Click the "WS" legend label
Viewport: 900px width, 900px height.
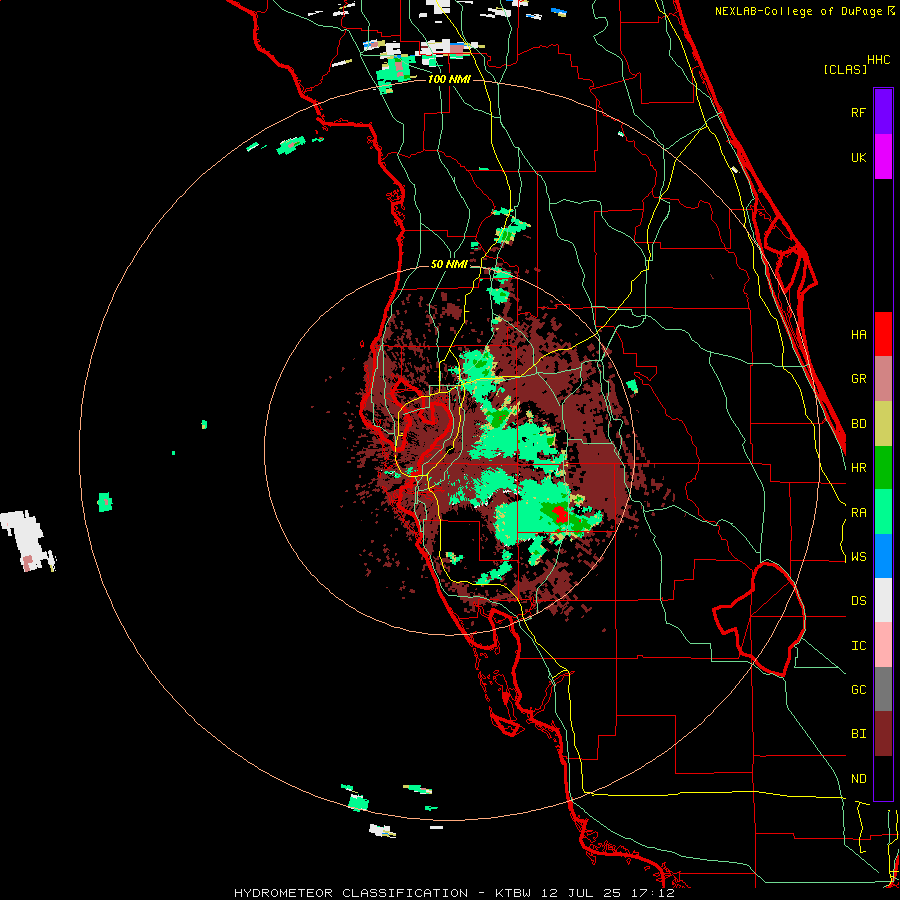858,557
